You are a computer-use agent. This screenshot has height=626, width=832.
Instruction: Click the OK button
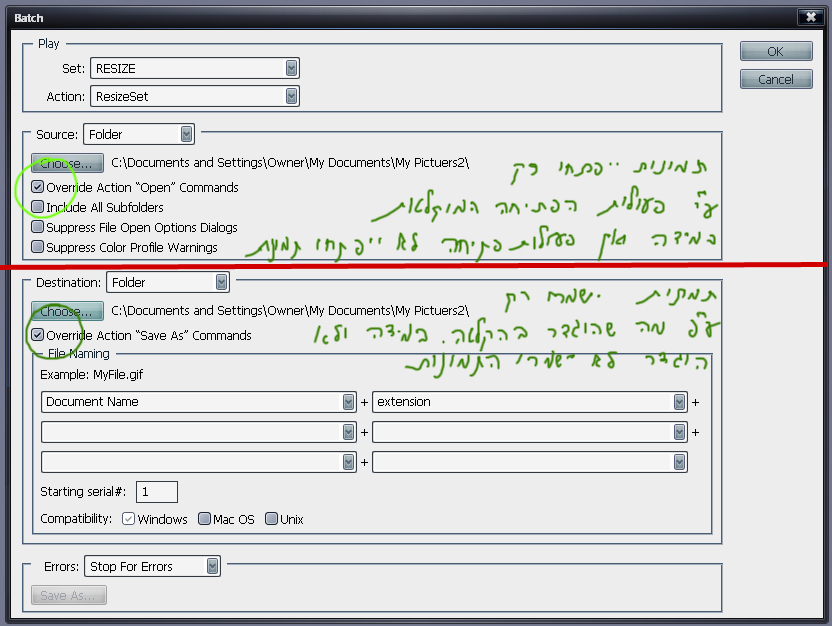(x=775, y=51)
